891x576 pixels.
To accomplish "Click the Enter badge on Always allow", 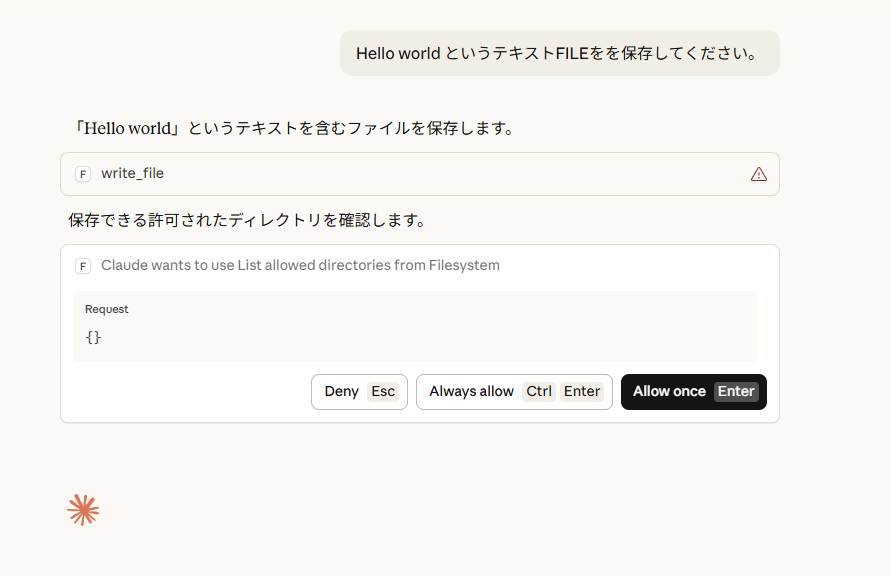I will [x=582, y=392].
